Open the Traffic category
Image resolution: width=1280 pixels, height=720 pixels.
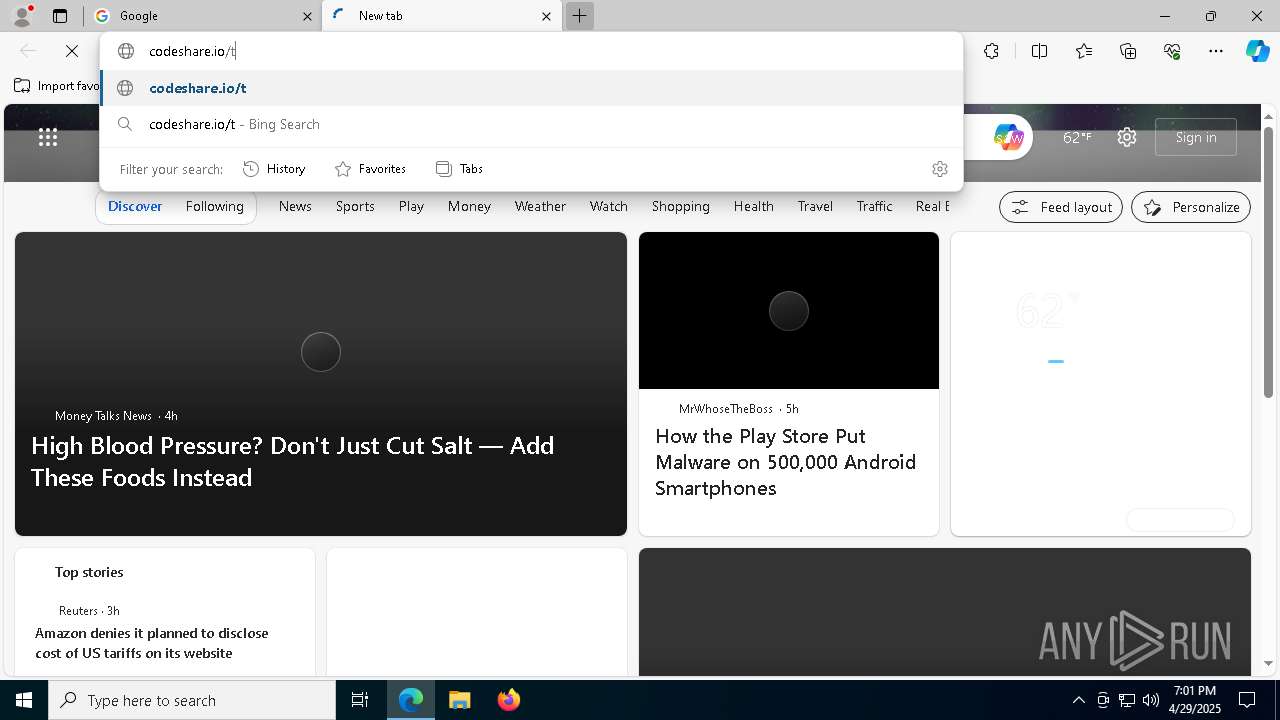click(874, 206)
